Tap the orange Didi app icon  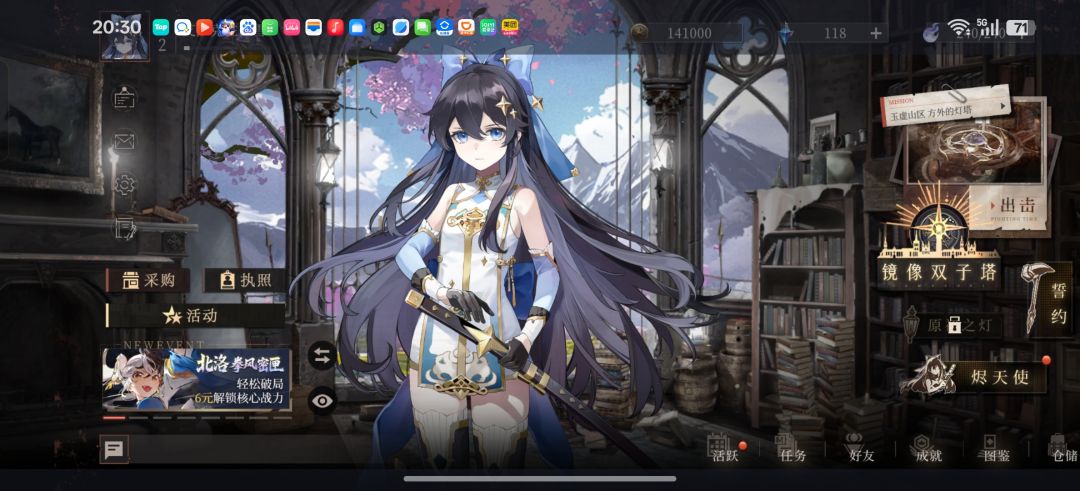pos(466,27)
